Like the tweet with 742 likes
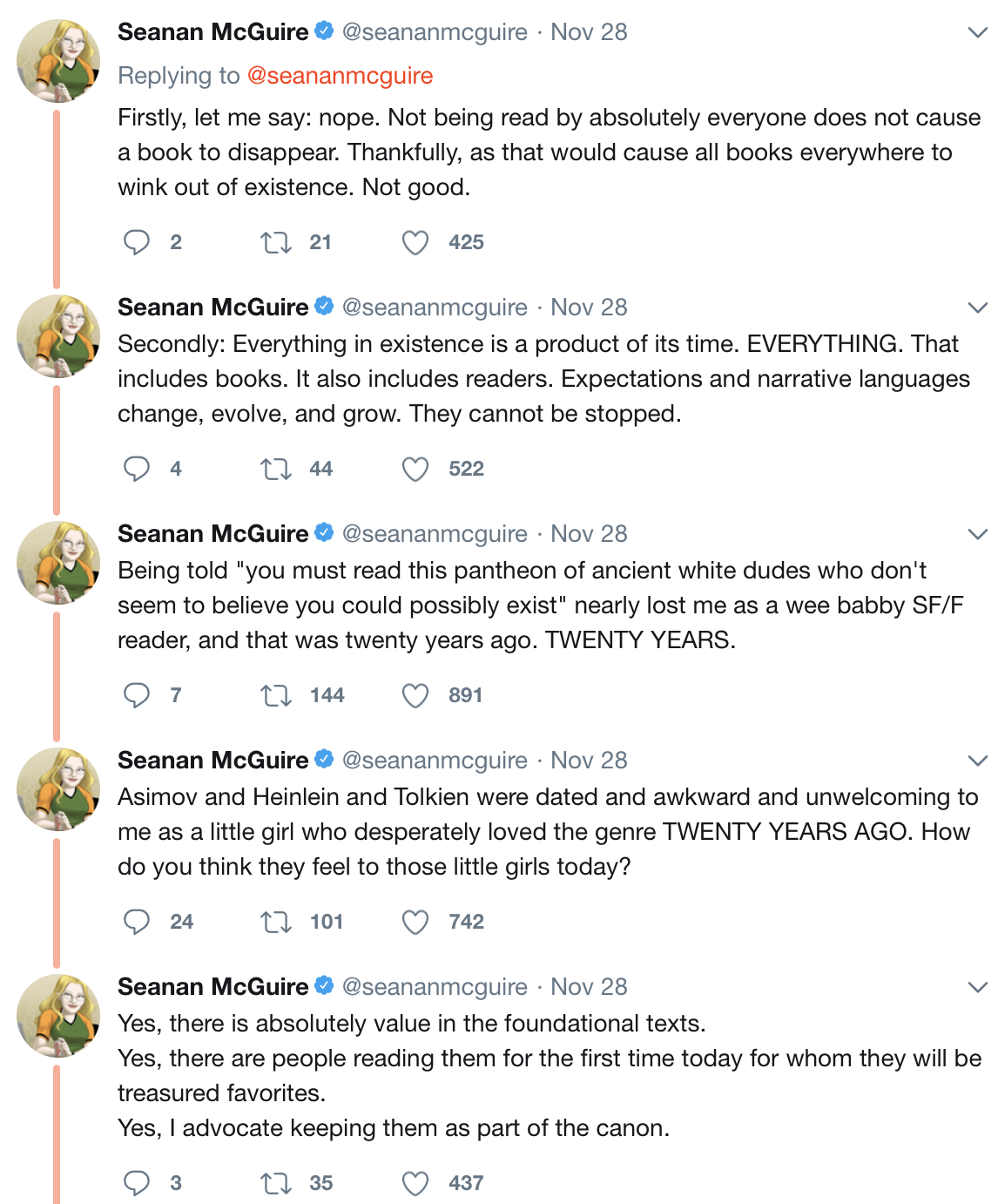Screen dimensions: 998x1204 coord(415,922)
